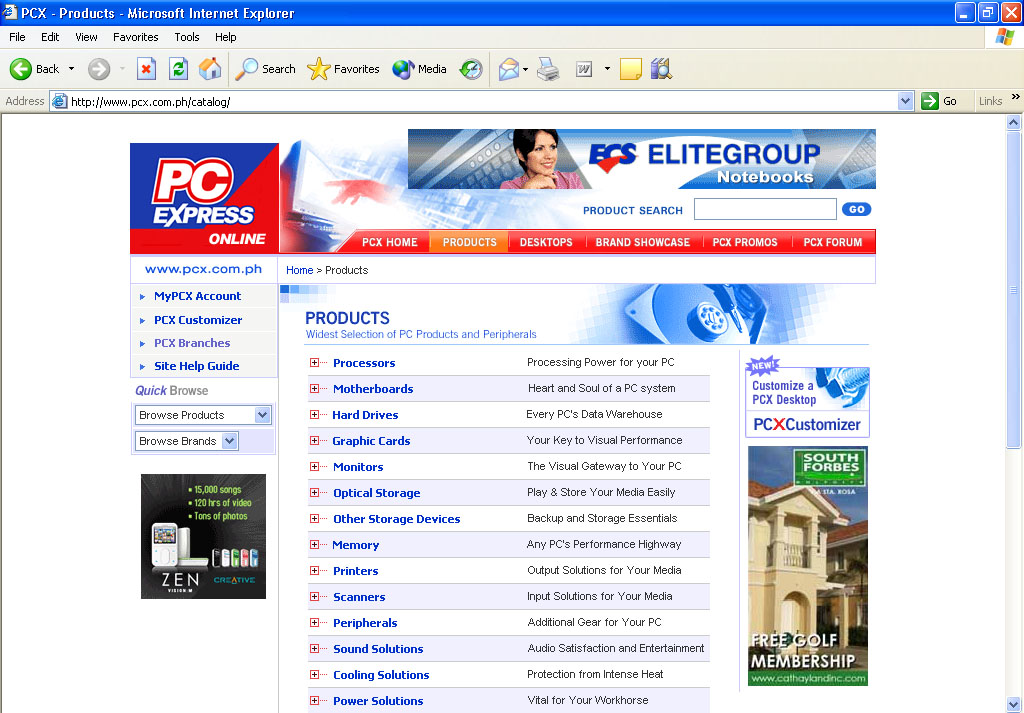Open the PCX Branches link
The image size is (1024, 713).
(192, 343)
